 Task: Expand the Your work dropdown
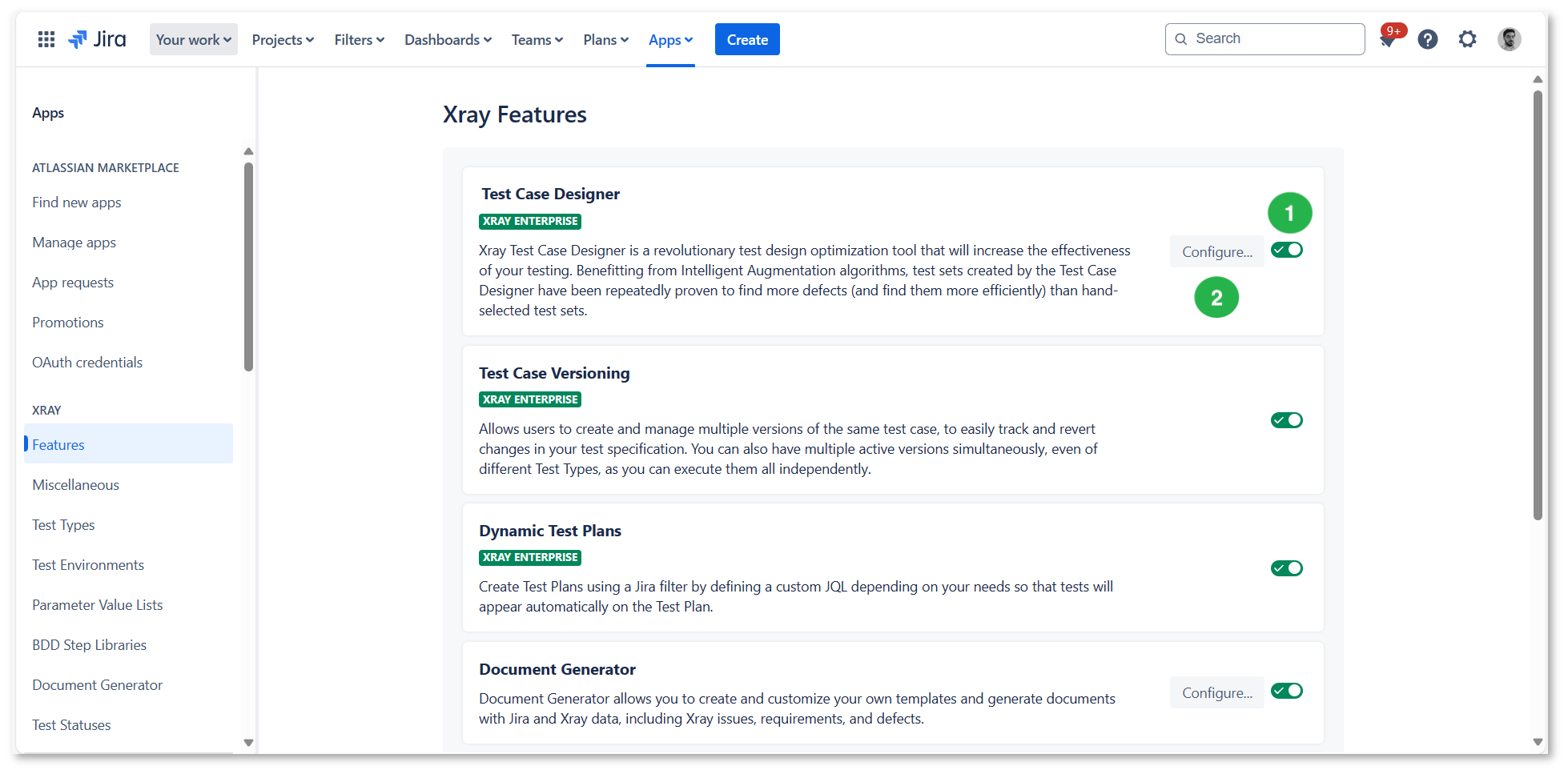194,39
